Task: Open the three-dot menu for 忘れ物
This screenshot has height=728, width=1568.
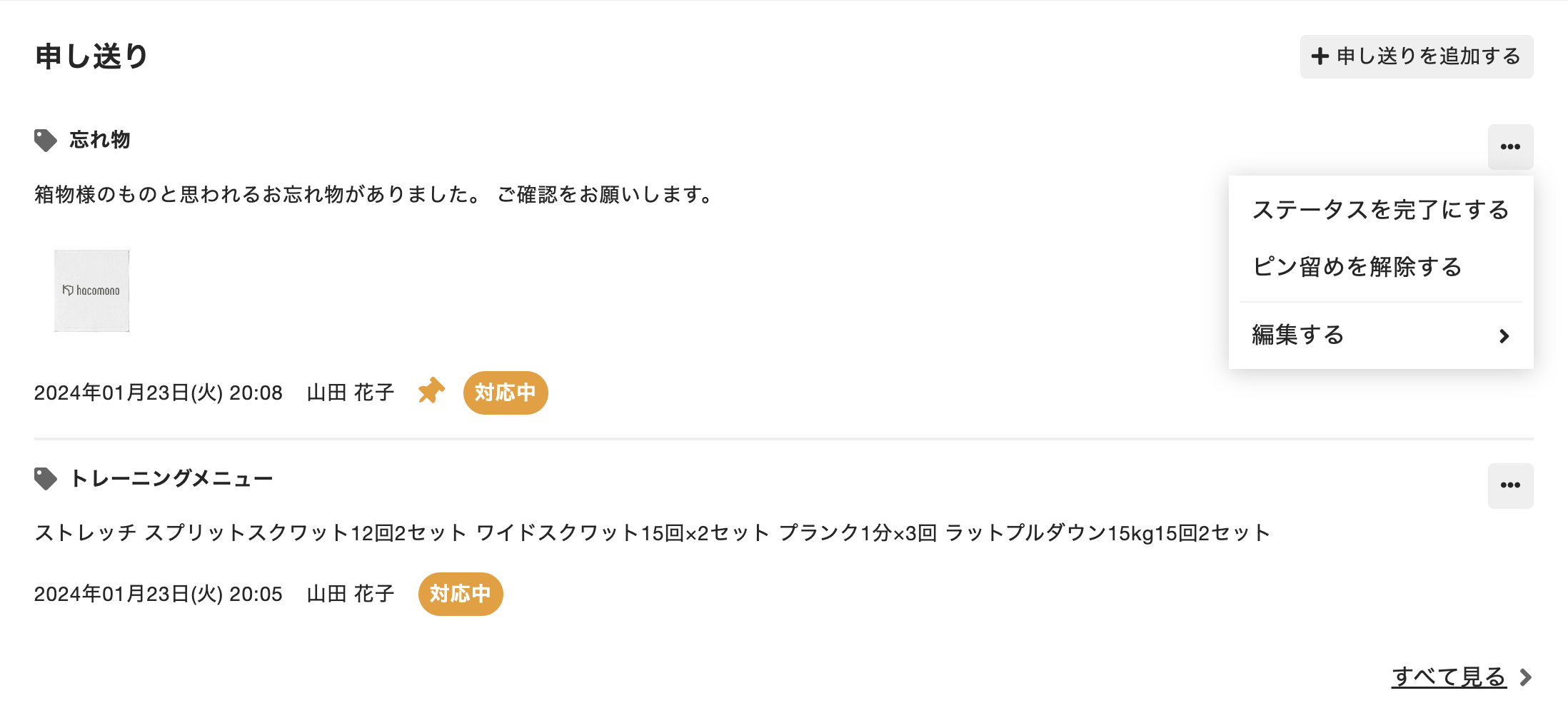Action: [x=1509, y=147]
